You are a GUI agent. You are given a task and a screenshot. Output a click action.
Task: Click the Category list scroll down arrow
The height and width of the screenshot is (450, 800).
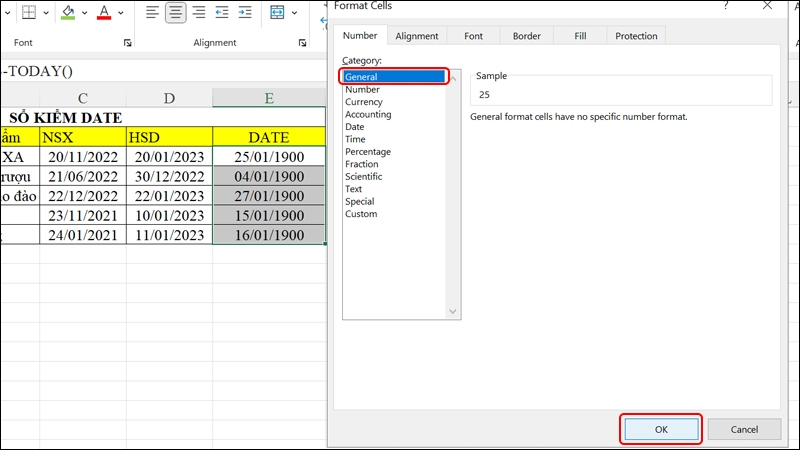click(x=453, y=311)
